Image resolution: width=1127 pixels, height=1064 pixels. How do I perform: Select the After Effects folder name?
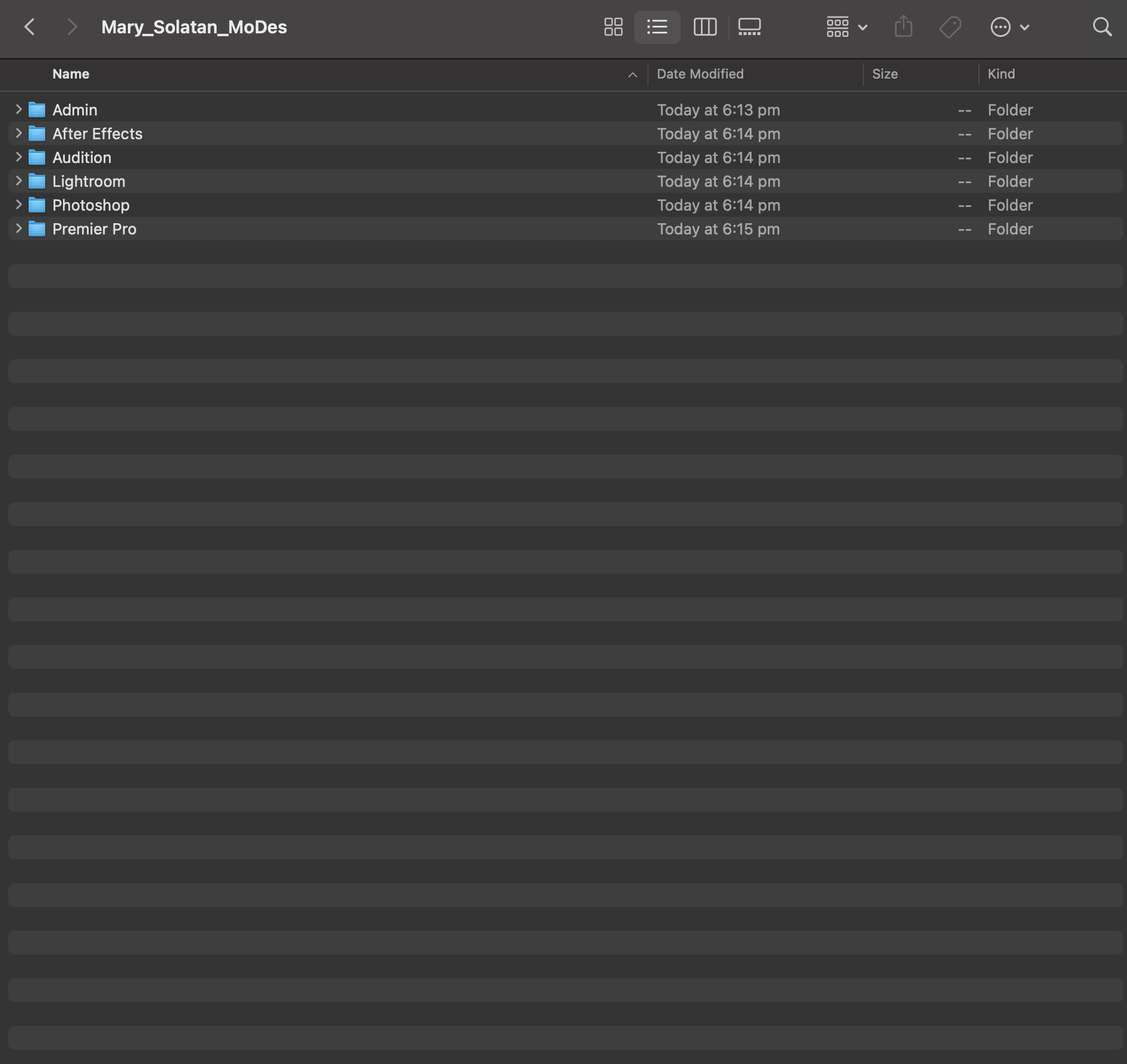point(98,134)
